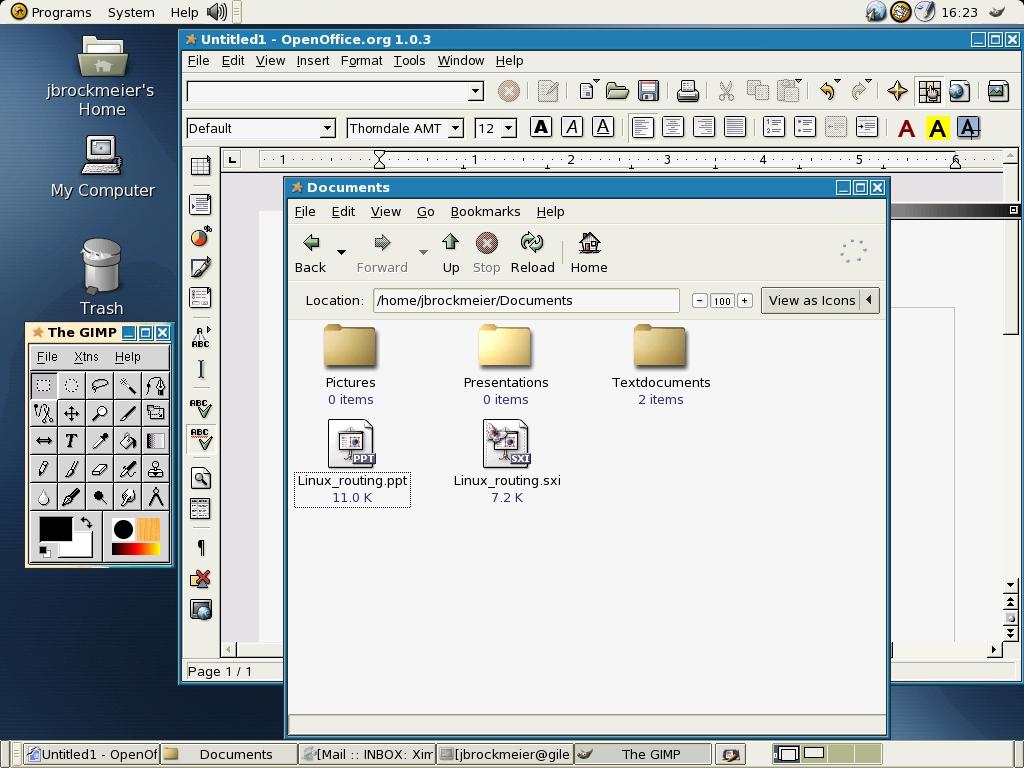Image resolution: width=1024 pixels, height=768 pixels.
Task: Select the Clone stamp tool
Action: point(156,469)
